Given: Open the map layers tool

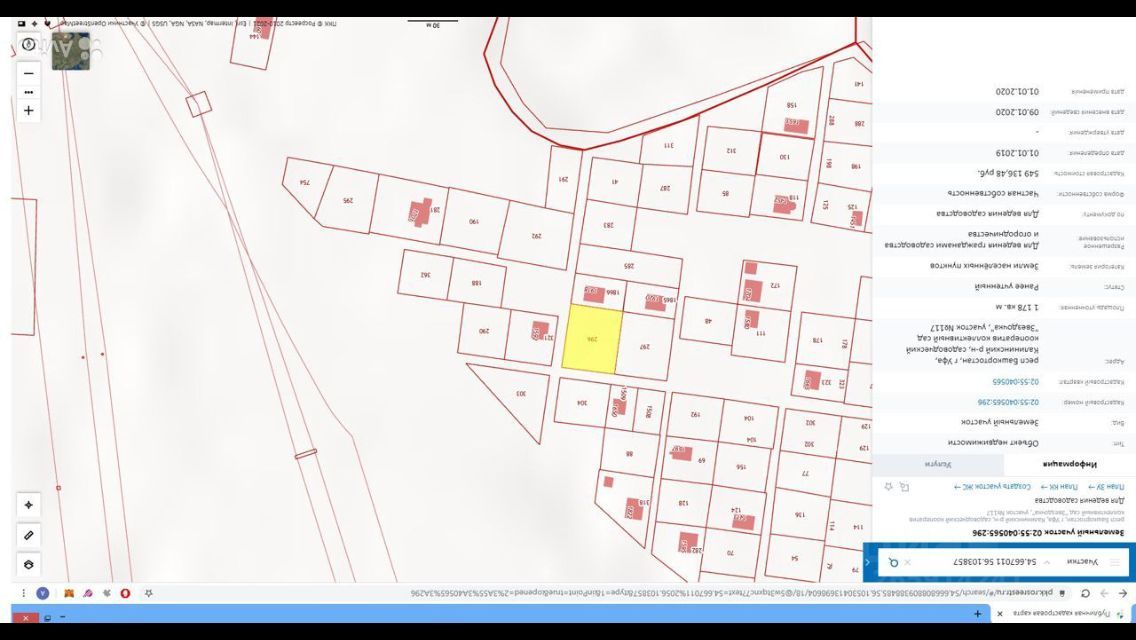Looking at the screenshot, I should (x=28, y=564).
